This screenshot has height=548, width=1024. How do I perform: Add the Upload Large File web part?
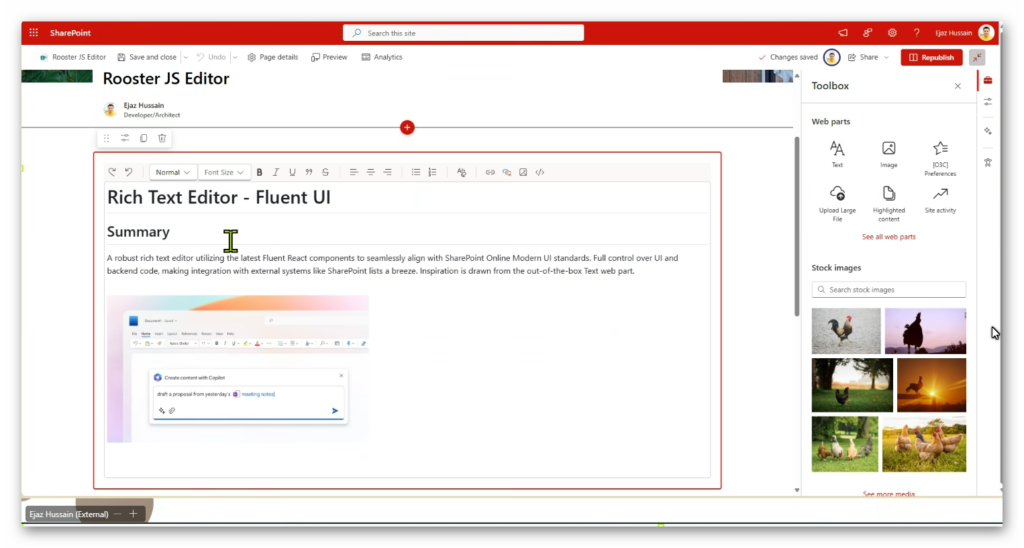click(x=837, y=204)
